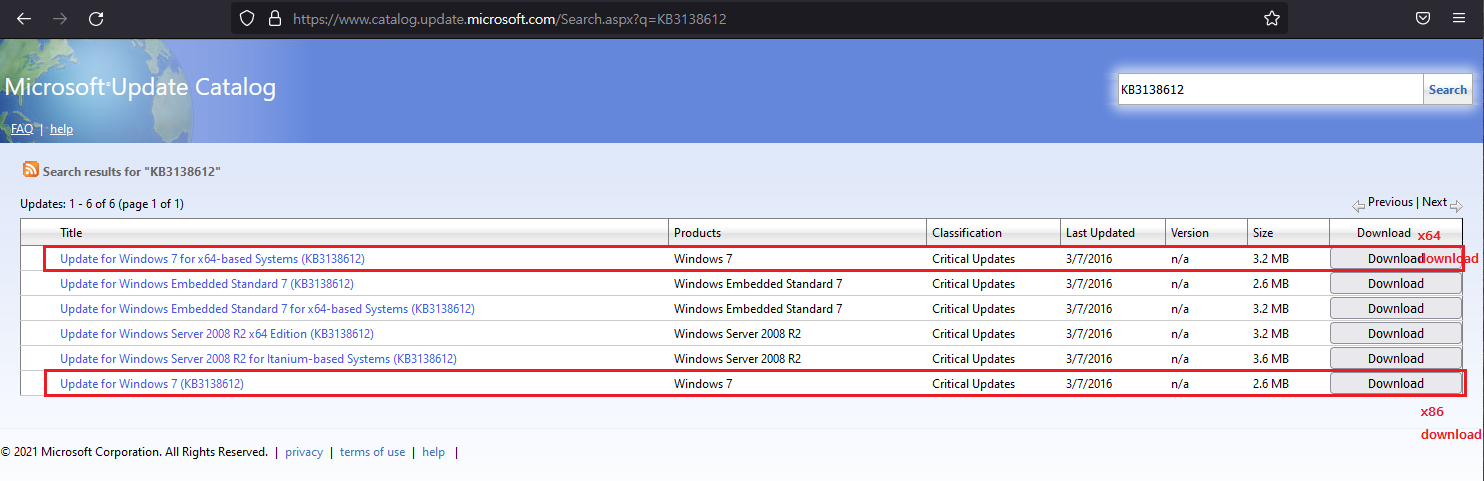Sort by the Version column header
The height and width of the screenshot is (481, 1484).
[1190, 233]
